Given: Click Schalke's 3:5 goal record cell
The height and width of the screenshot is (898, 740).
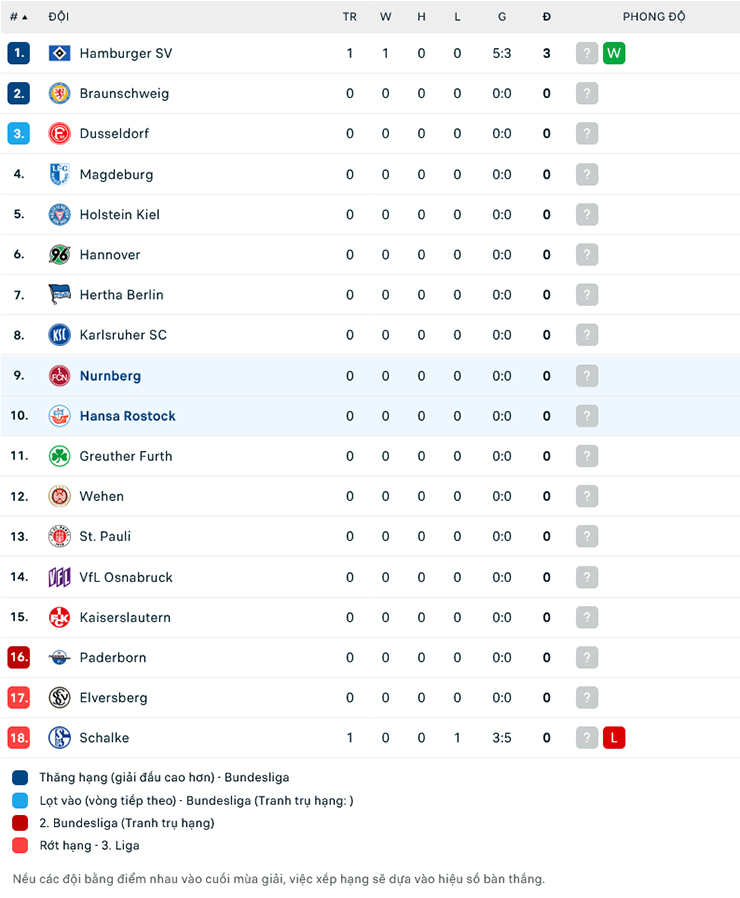Looking at the screenshot, I should tap(501, 738).
